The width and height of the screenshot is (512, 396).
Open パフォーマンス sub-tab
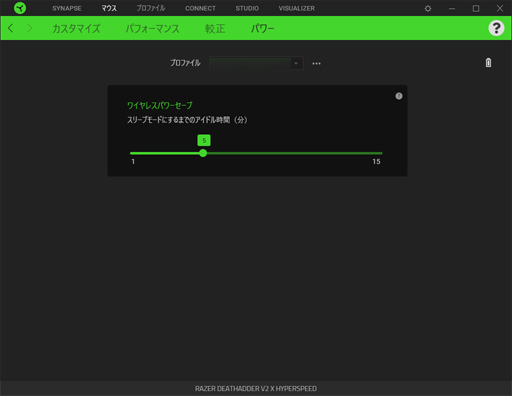(x=152, y=28)
